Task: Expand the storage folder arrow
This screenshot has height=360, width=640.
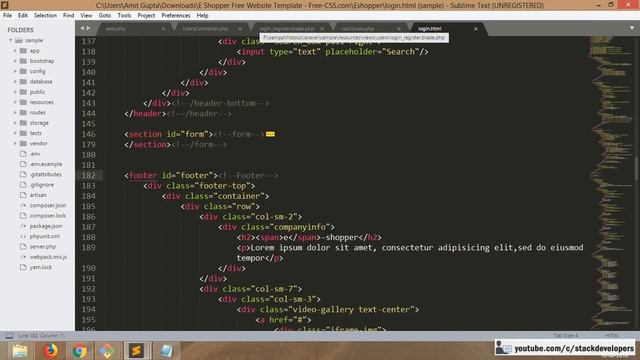Action: pyautogui.click(x=15, y=123)
